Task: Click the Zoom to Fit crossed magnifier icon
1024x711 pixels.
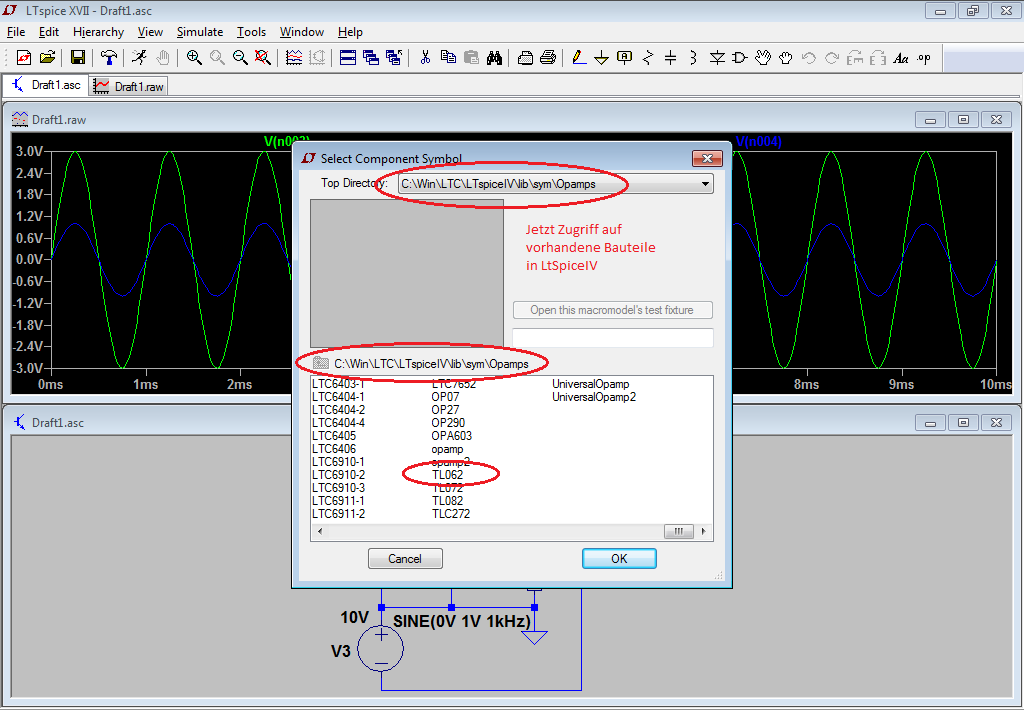Action: click(263, 58)
